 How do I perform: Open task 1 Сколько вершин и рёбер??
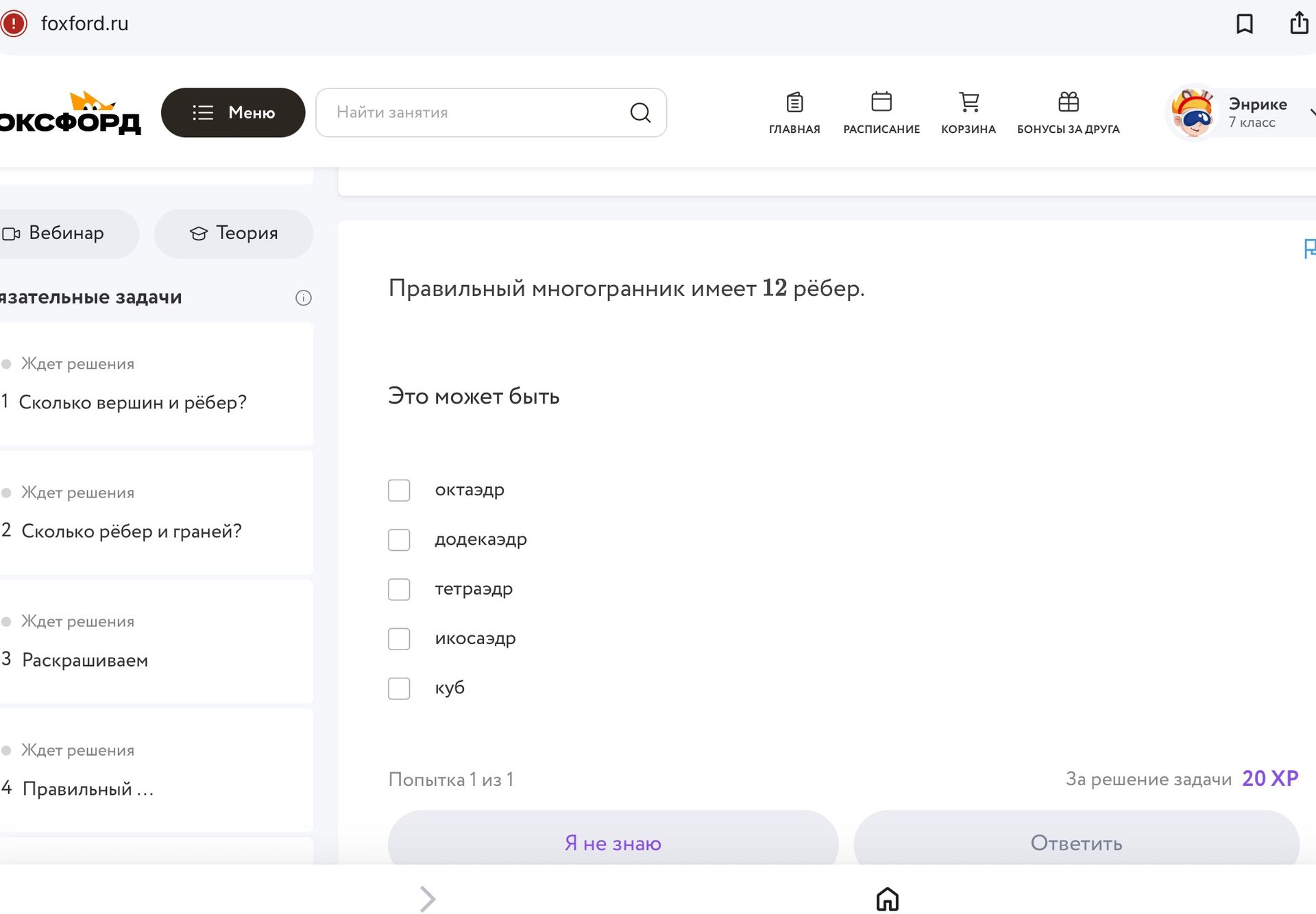(x=156, y=384)
